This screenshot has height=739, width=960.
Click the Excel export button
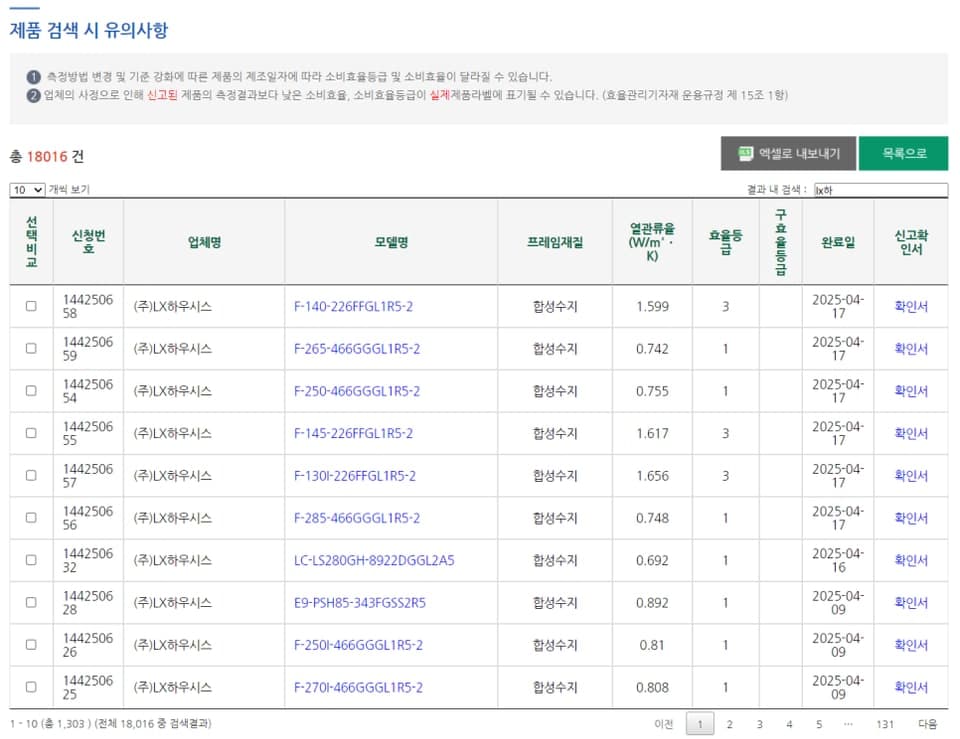coord(788,153)
